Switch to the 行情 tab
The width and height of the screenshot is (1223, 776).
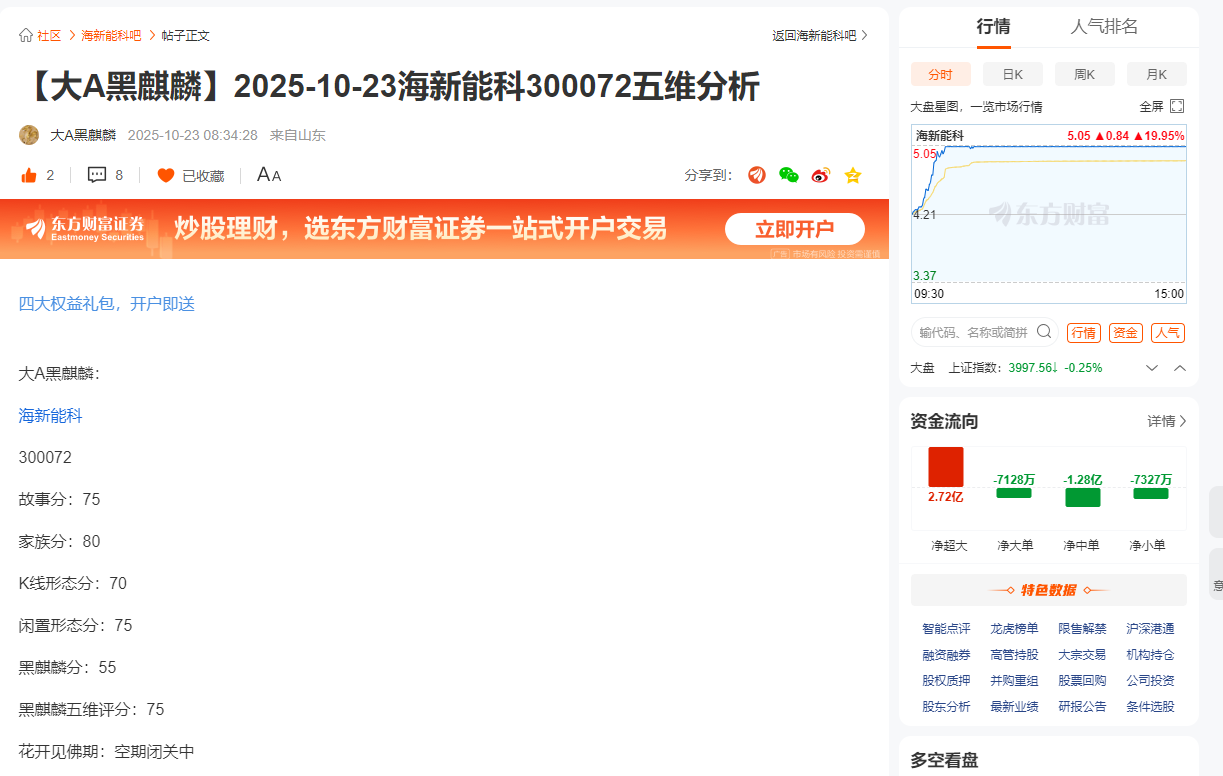993,27
